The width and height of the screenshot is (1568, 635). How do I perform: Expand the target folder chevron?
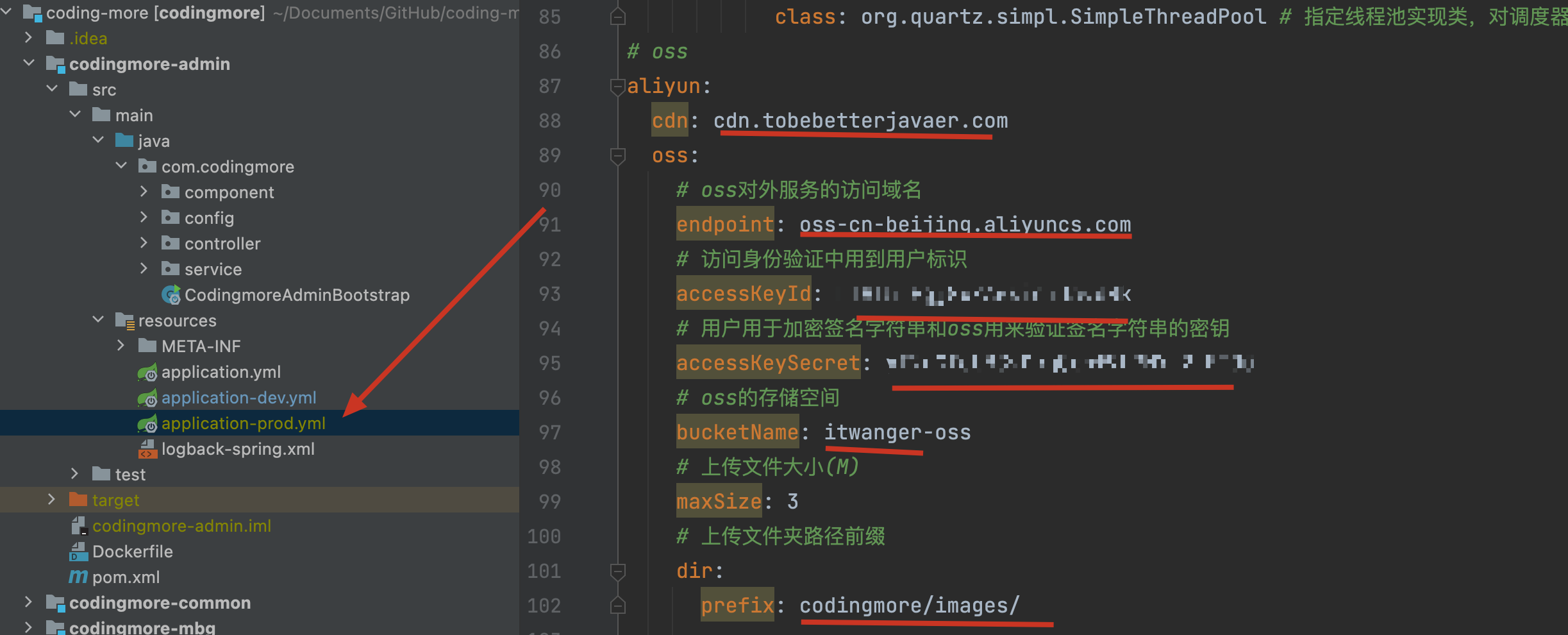(51, 500)
